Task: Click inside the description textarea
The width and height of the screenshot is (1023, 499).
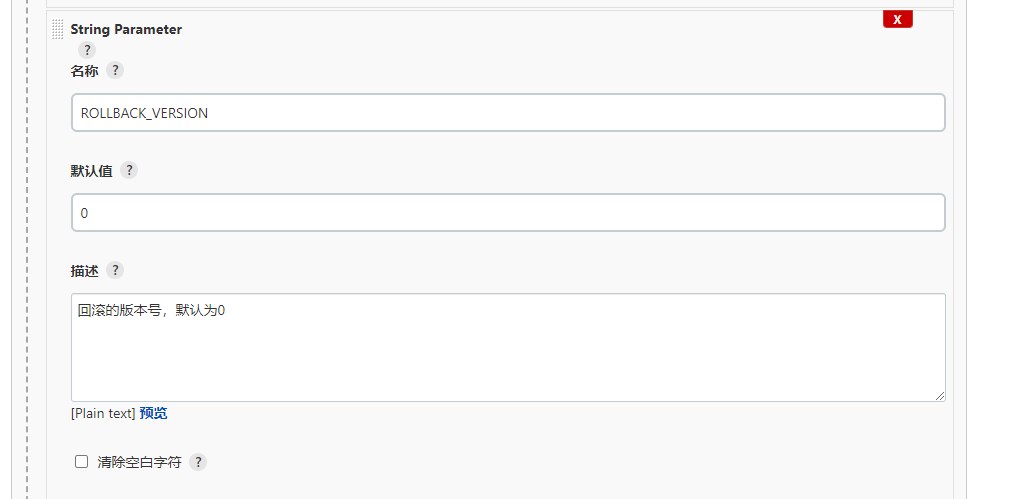Action: coord(508,348)
